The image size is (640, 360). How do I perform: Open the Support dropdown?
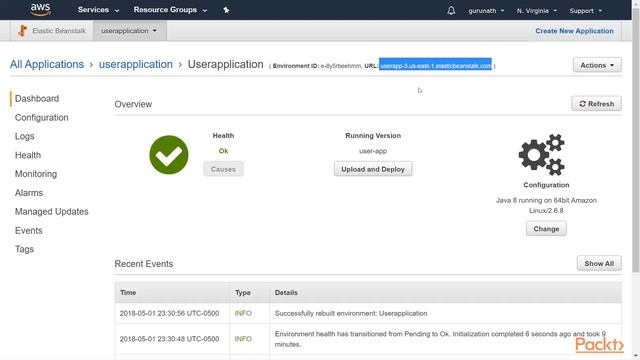click(x=585, y=11)
